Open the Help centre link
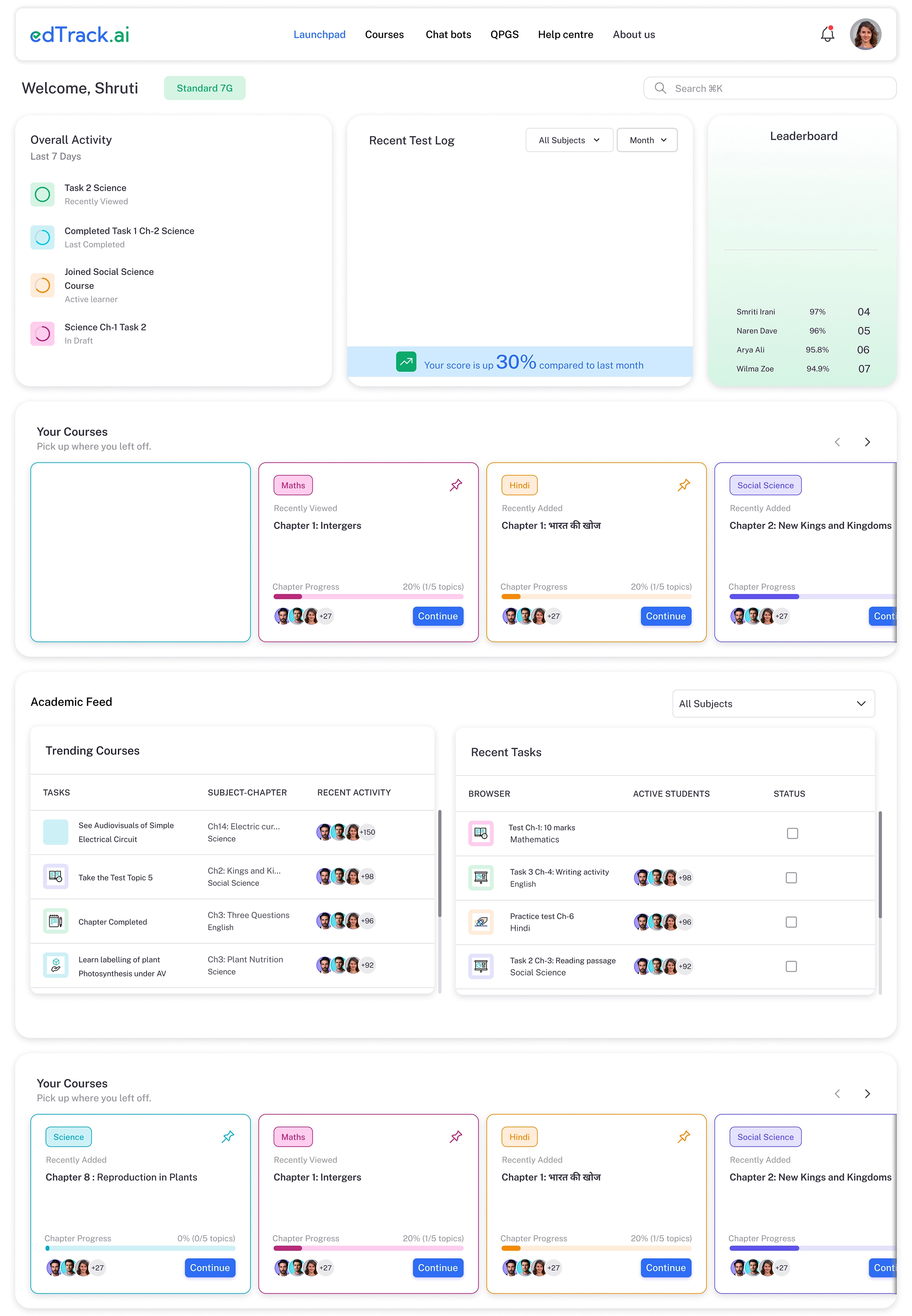Viewport: 912px width, 1316px height. click(x=565, y=34)
